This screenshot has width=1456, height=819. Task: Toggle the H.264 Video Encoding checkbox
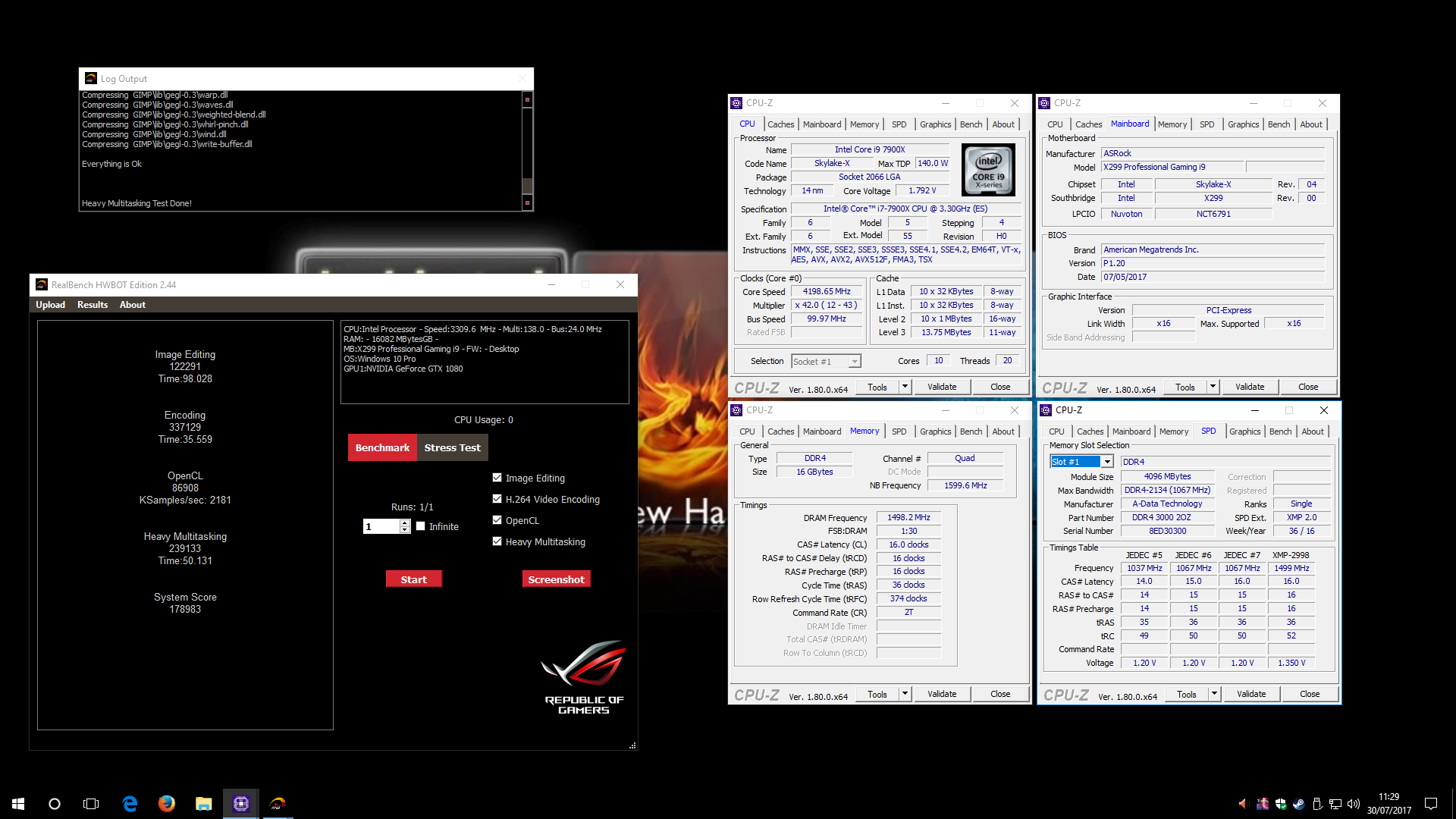tap(497, 499)
